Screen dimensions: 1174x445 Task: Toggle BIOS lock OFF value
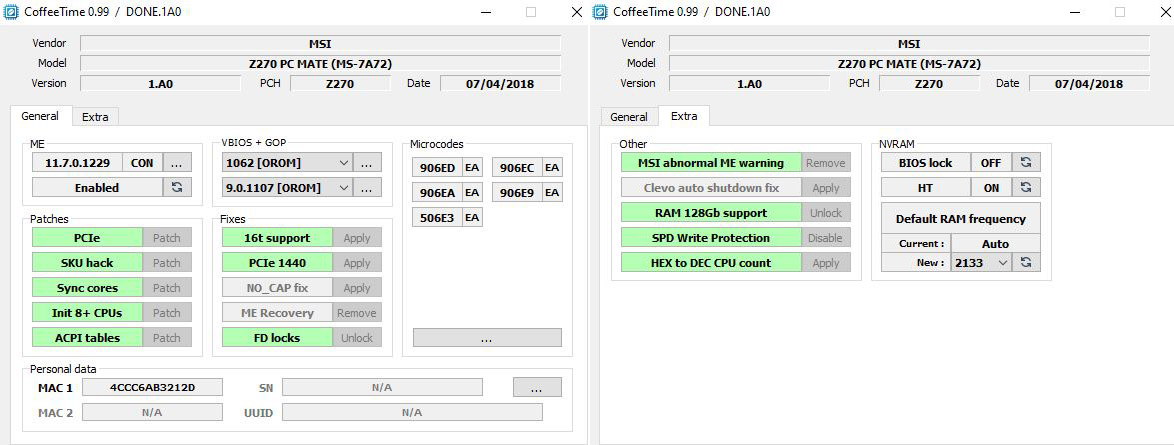coord(991,163)
